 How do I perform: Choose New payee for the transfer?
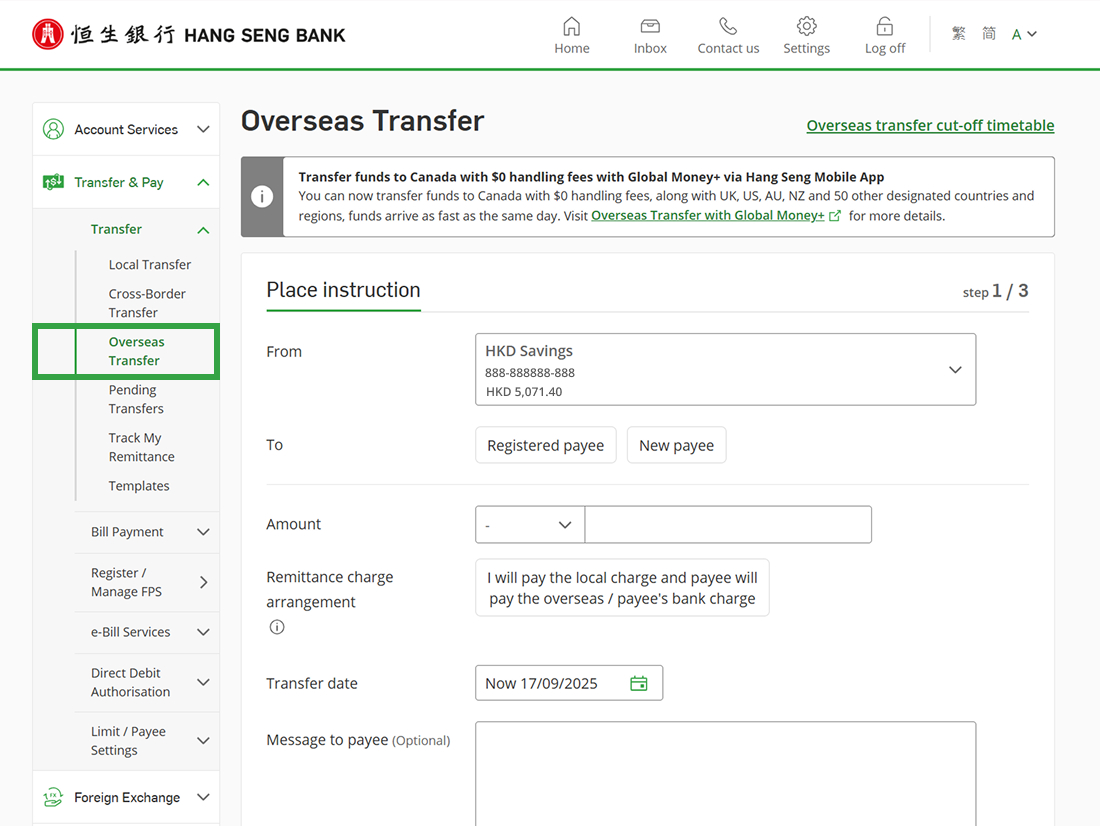(676, 444)
